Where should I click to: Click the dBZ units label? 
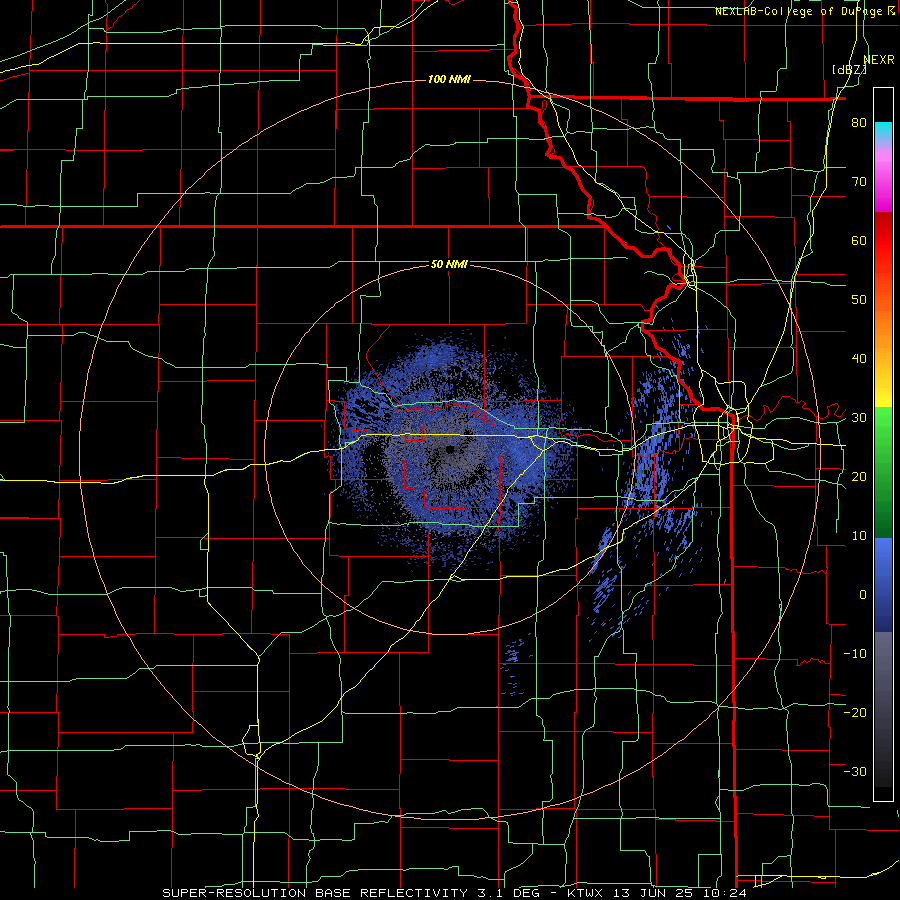[x=849, y=70]
